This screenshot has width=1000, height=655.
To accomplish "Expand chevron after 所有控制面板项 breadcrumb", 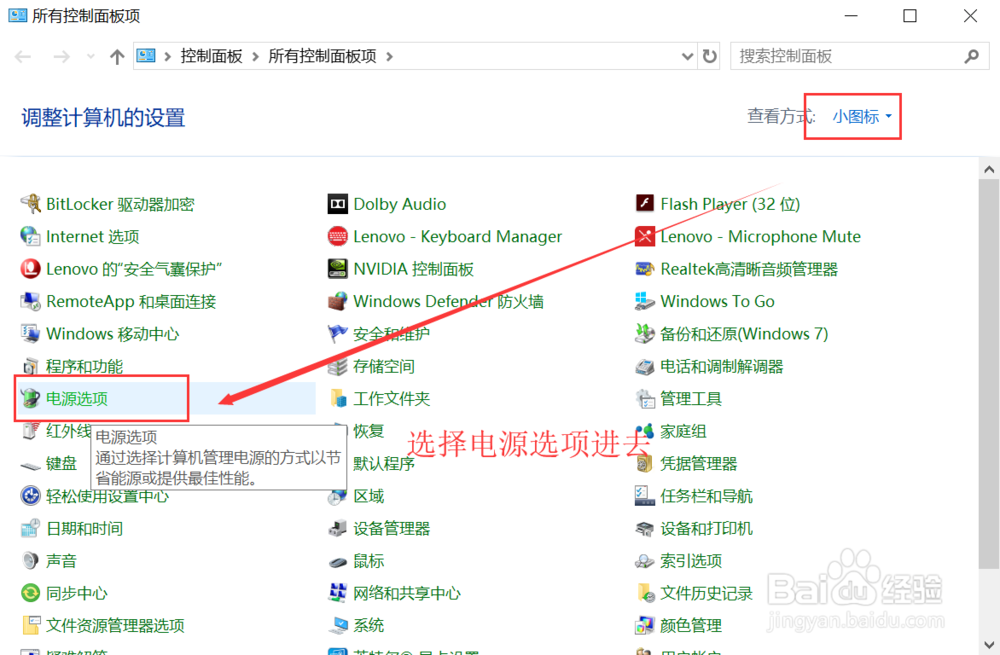I will [389, 57].
